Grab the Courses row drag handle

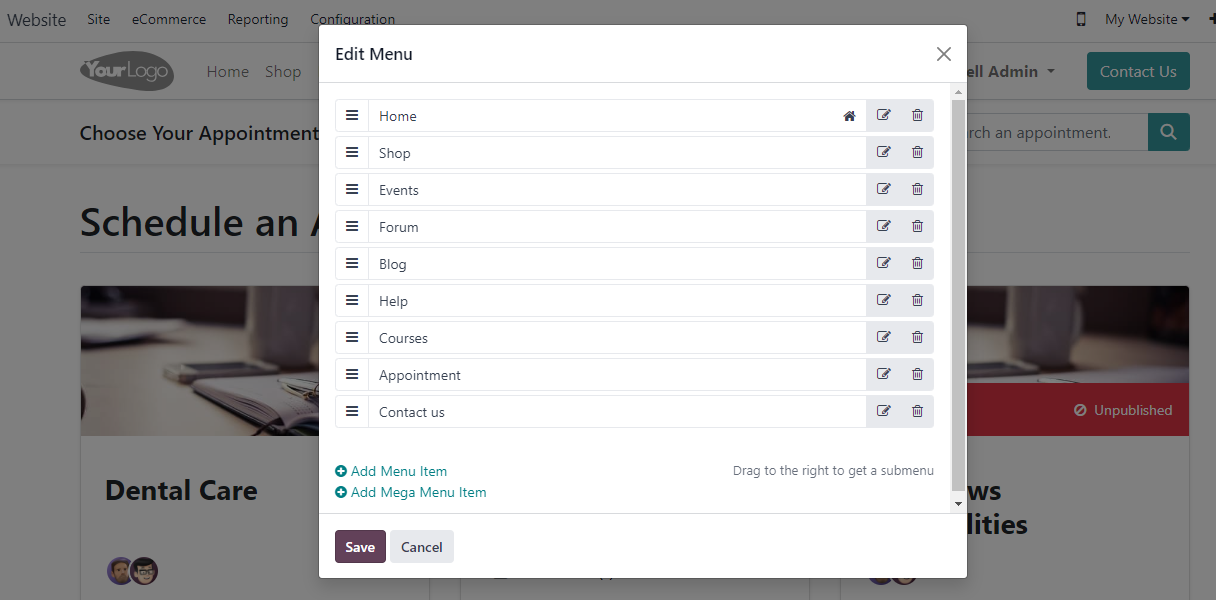click(x=352, y=337)
